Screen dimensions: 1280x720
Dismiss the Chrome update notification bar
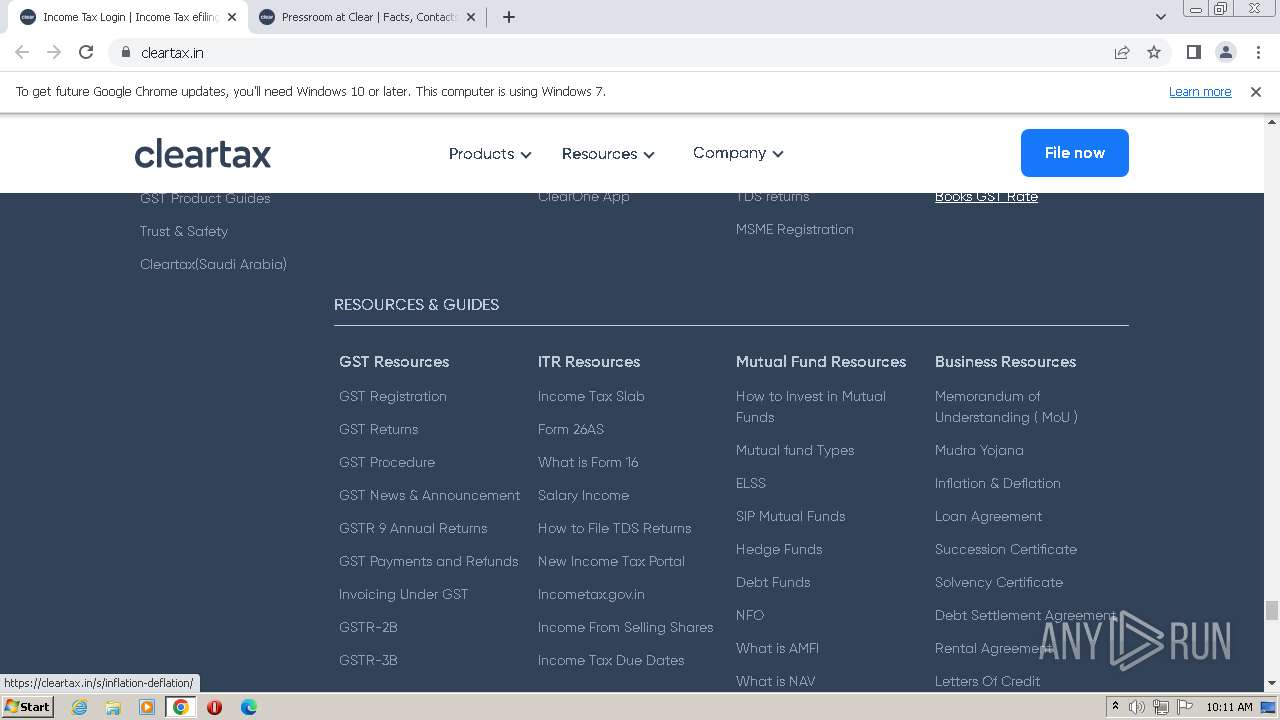[x=1256, y=91]
